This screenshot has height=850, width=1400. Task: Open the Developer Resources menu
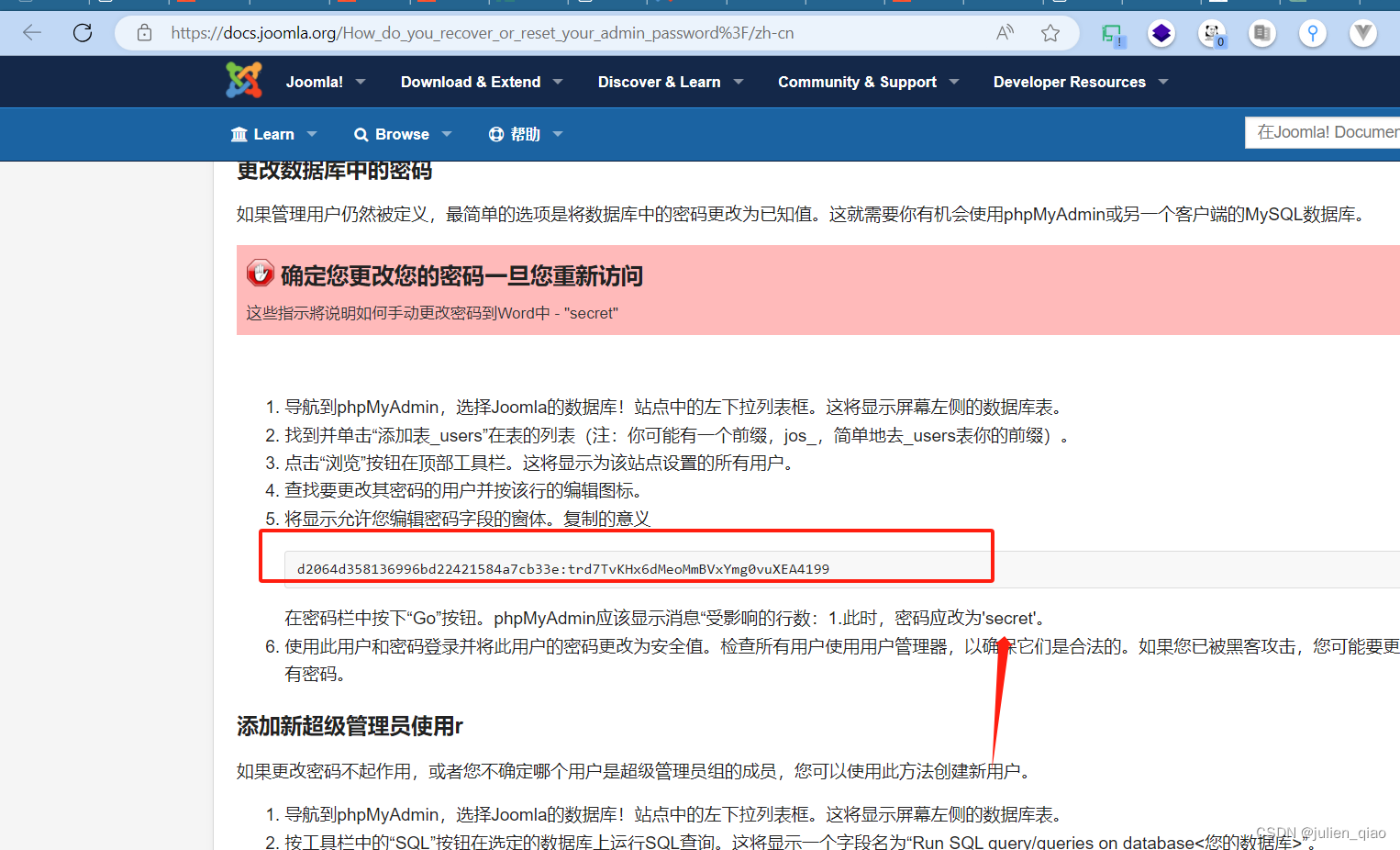tap(1069, 82)
